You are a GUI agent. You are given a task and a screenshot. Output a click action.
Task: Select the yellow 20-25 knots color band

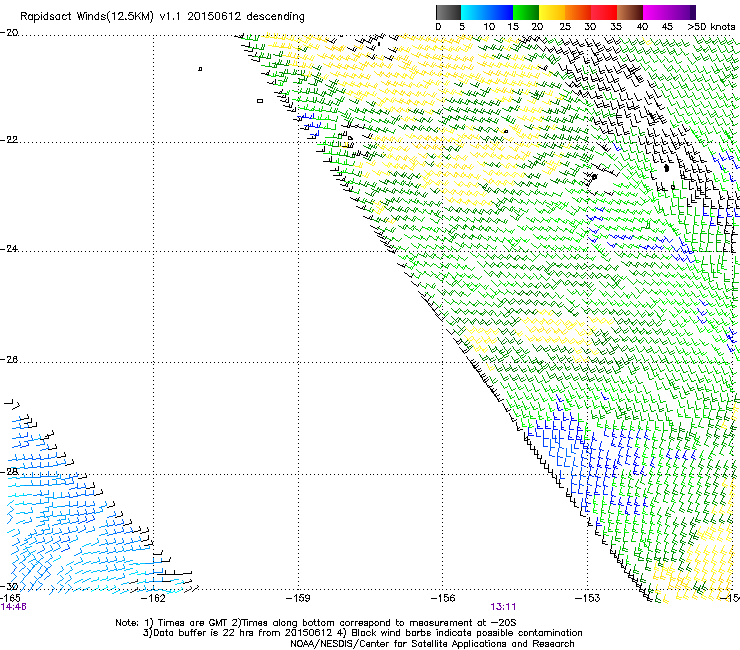552,12
